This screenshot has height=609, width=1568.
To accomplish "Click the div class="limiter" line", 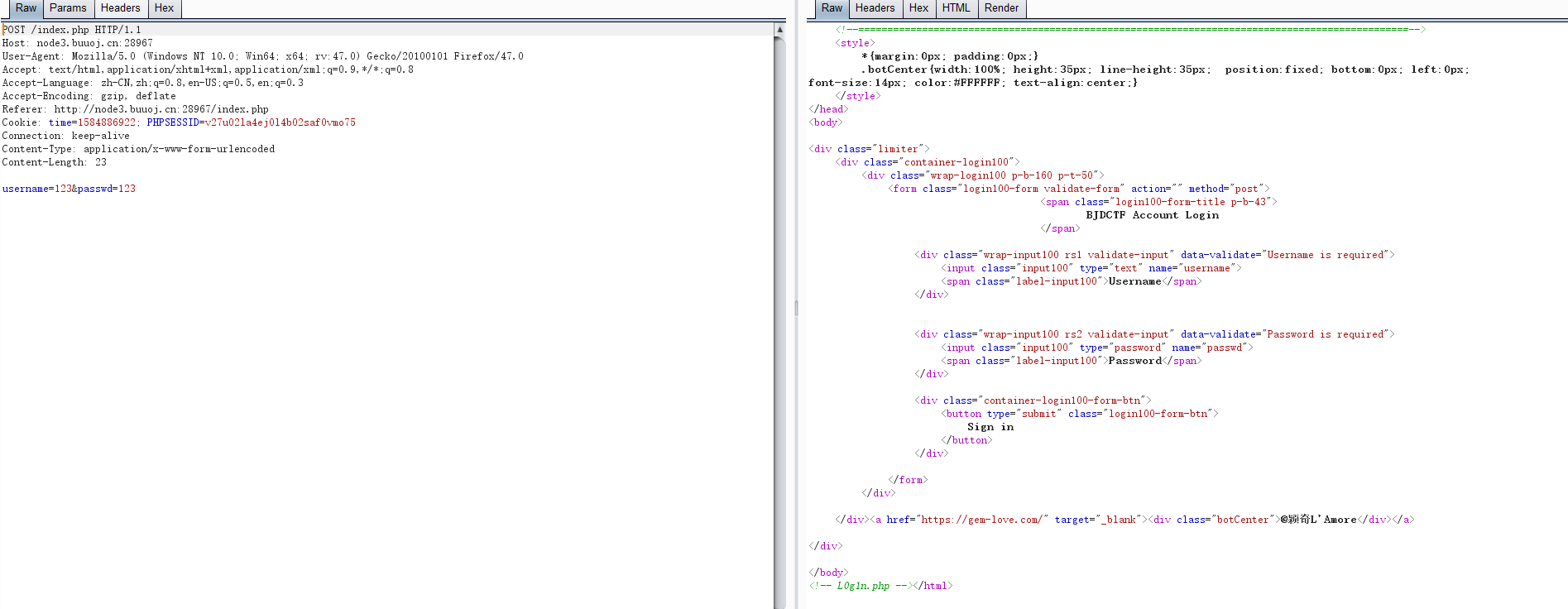I will [870, 149].
